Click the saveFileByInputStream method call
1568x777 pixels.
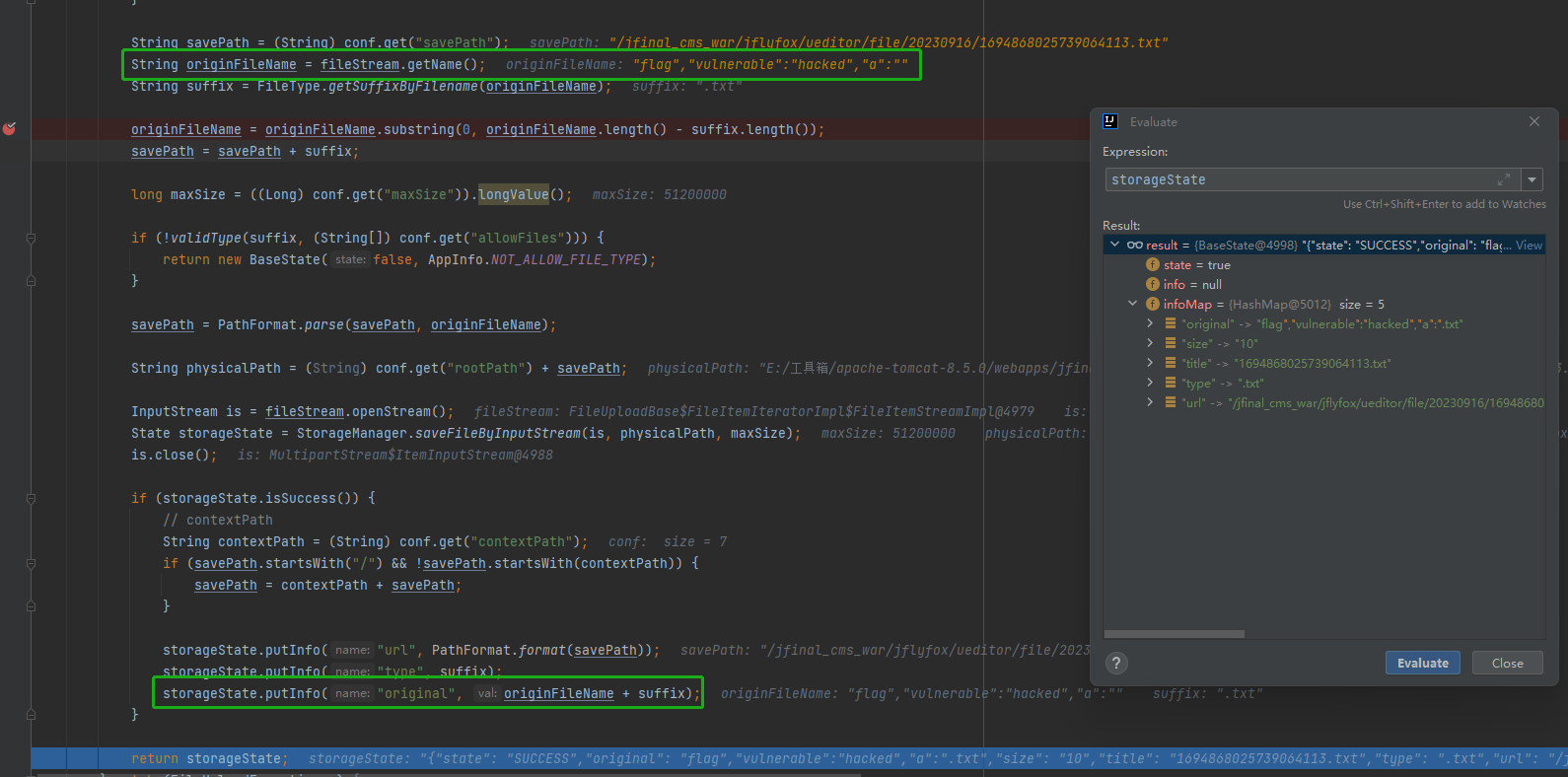(x=498, y=433)
